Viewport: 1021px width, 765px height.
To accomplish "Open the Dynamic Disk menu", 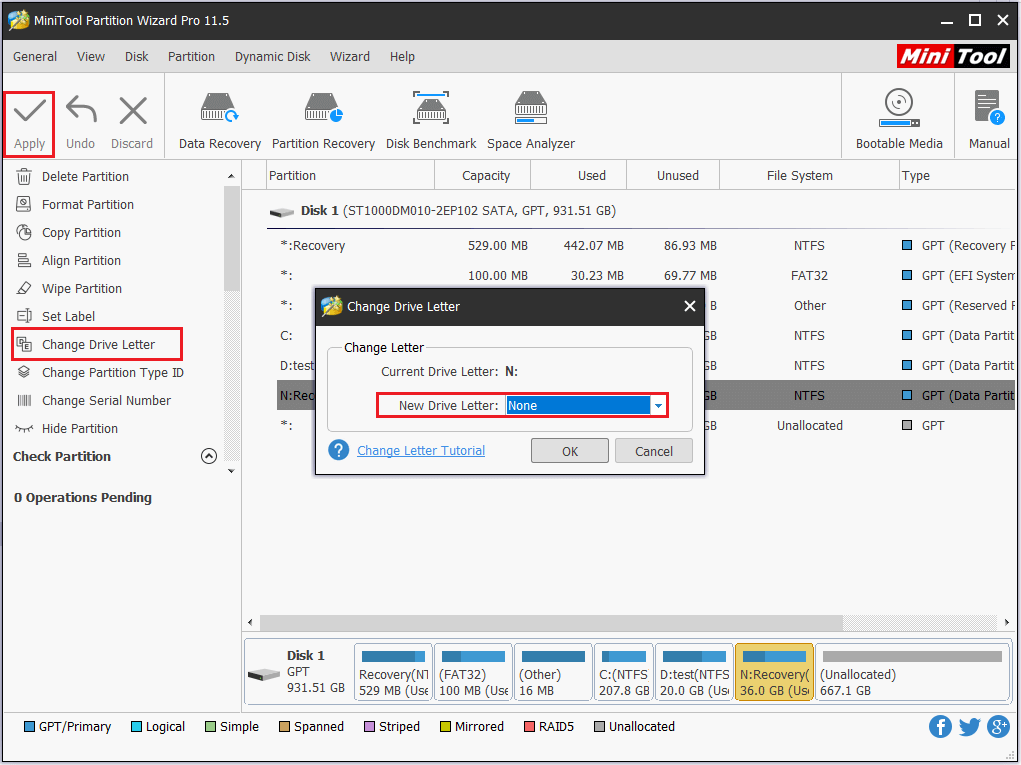I will [272, 57].
